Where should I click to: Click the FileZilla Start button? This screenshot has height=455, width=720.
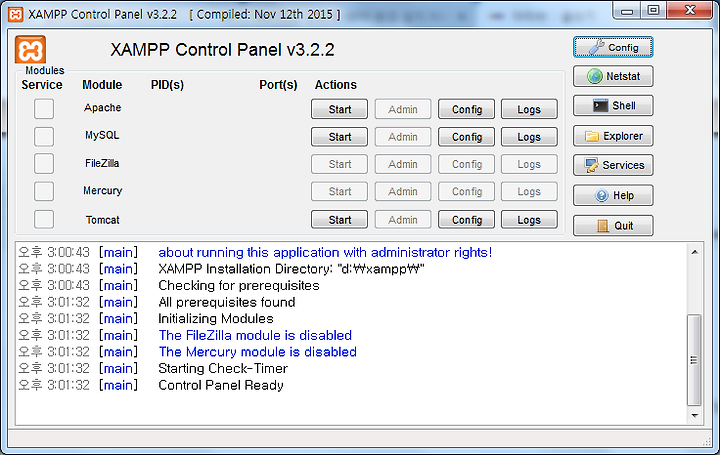(x=339, y=164)
